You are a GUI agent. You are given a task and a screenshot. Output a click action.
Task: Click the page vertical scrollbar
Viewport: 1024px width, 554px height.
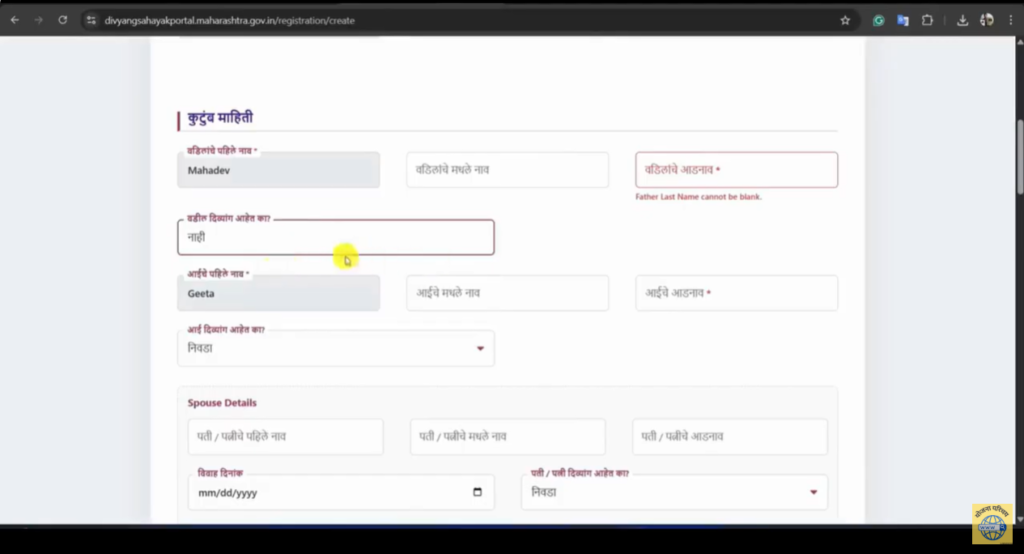[1017, 160]
